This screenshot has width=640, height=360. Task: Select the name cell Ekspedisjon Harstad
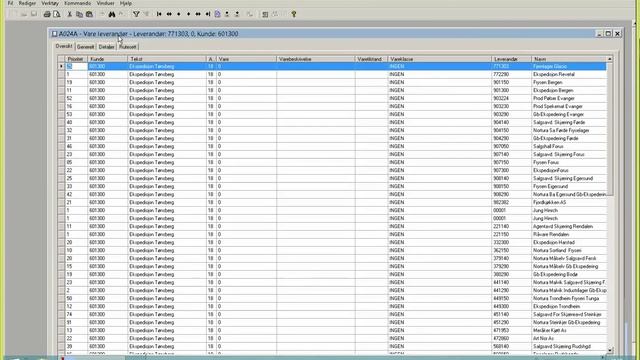(x=569, y=242)
